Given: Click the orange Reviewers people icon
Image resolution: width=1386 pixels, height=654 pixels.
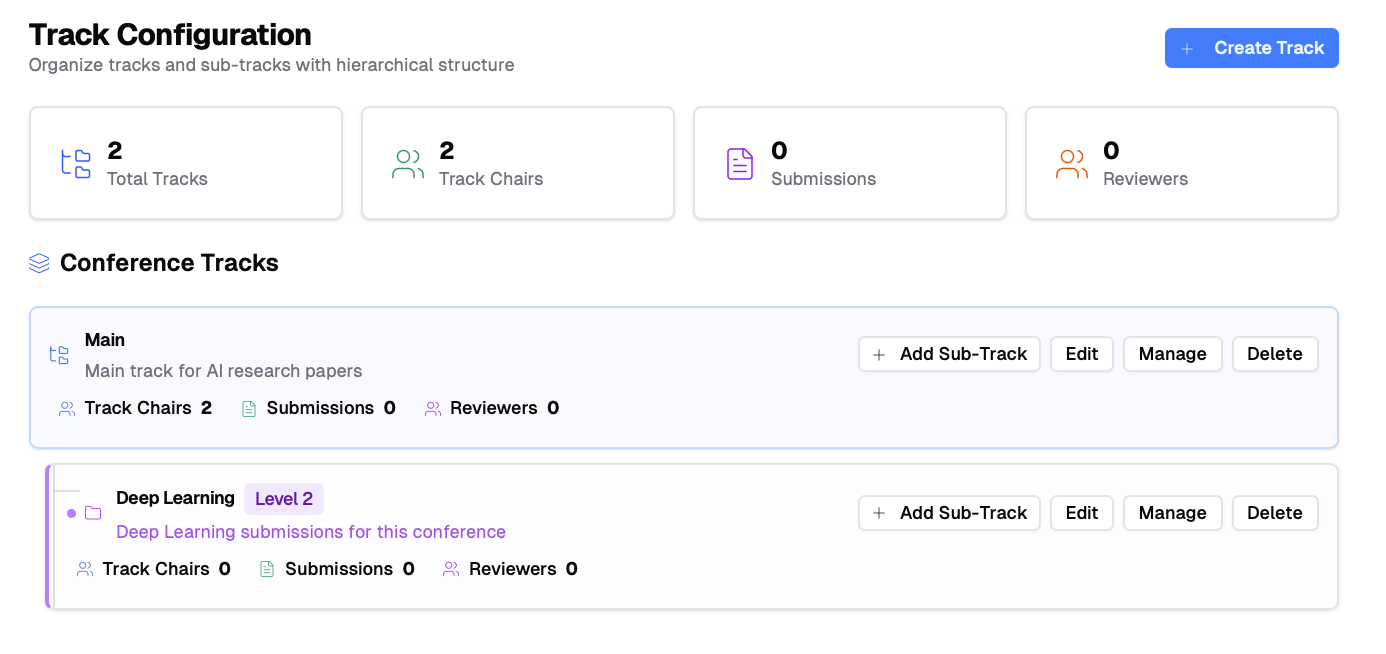Looking at the screenshot, I should [x=1072, y=163].
